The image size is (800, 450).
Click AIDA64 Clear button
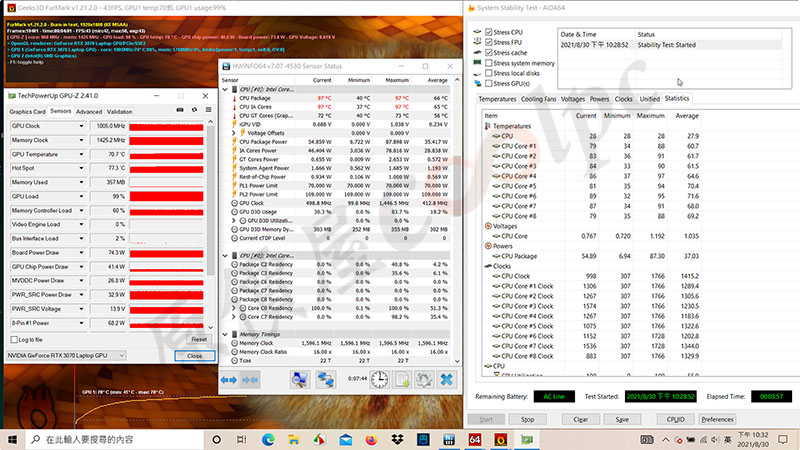[x=581, y=419]
